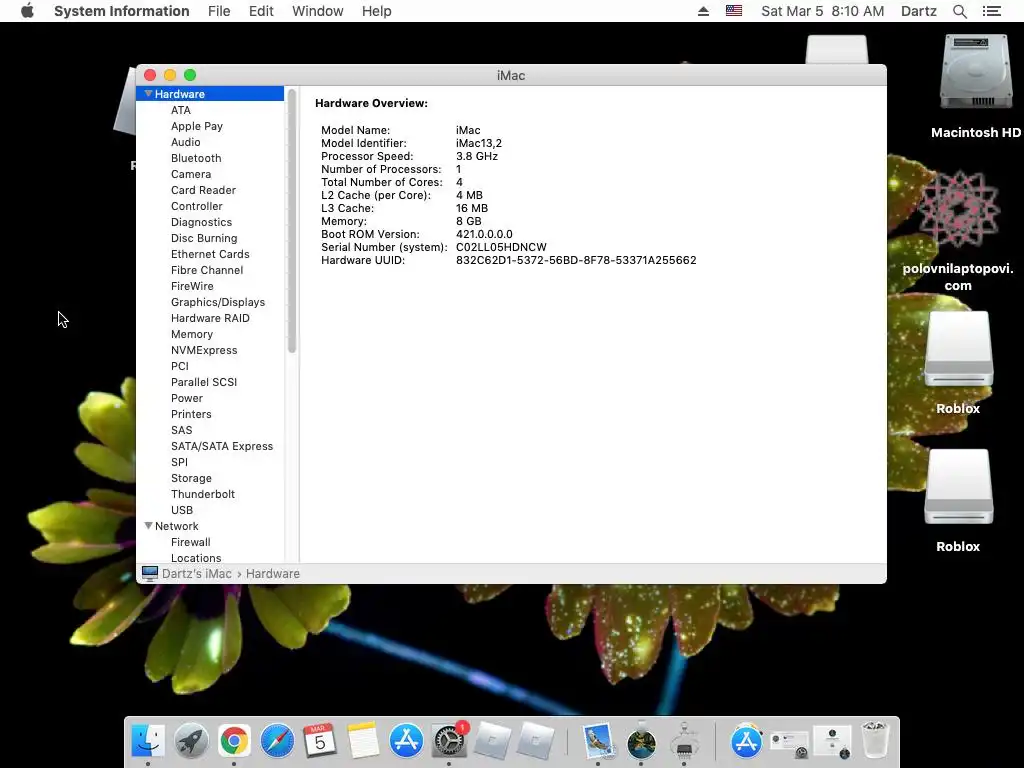Select Firewall under Network

pyautogui.click(x=190, y=542)
